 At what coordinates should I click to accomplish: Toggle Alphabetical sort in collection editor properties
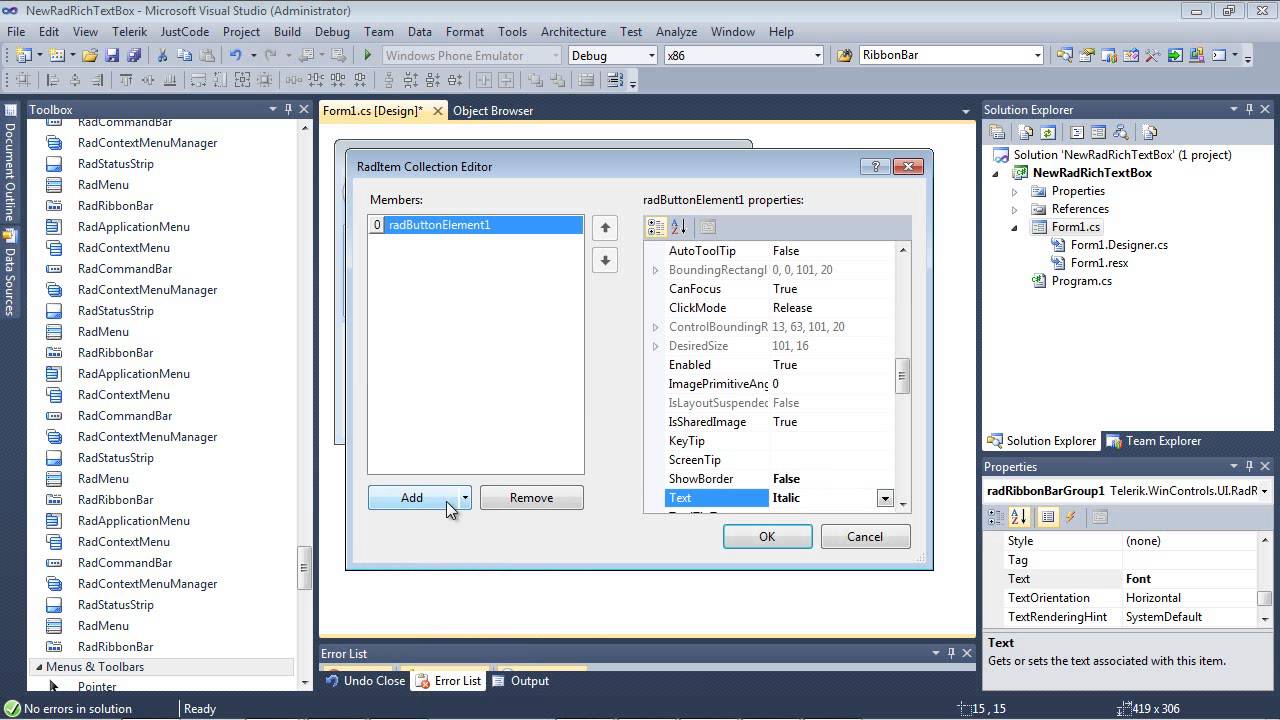pos(678,227)
